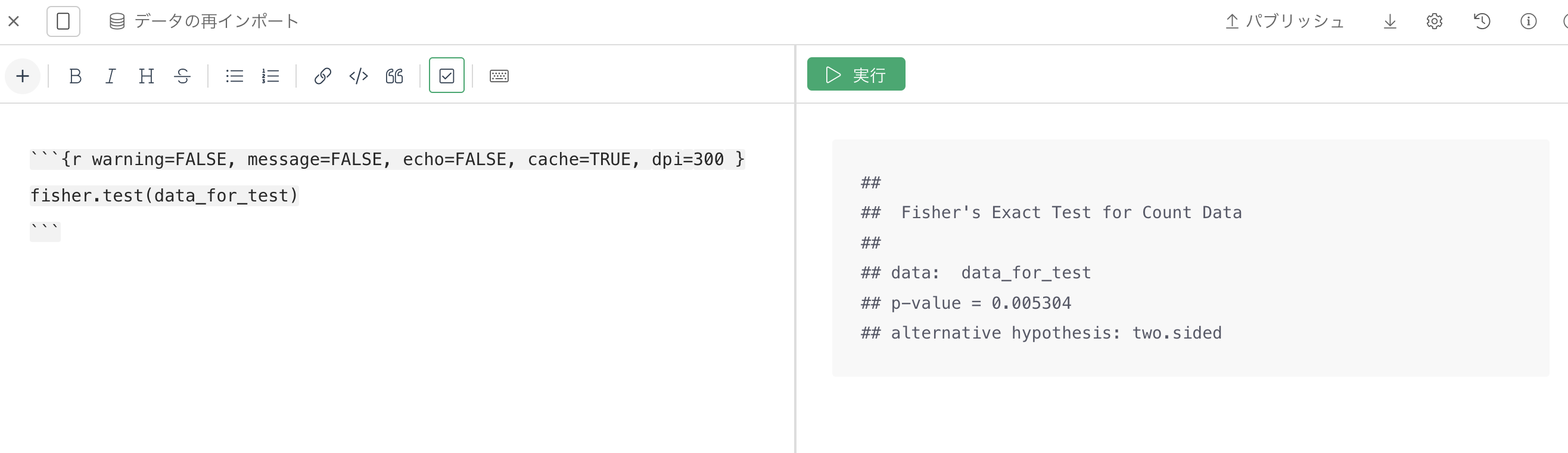Insert a heading
The height and width of the screenshot is (453, 1568).
coord(146,76)
